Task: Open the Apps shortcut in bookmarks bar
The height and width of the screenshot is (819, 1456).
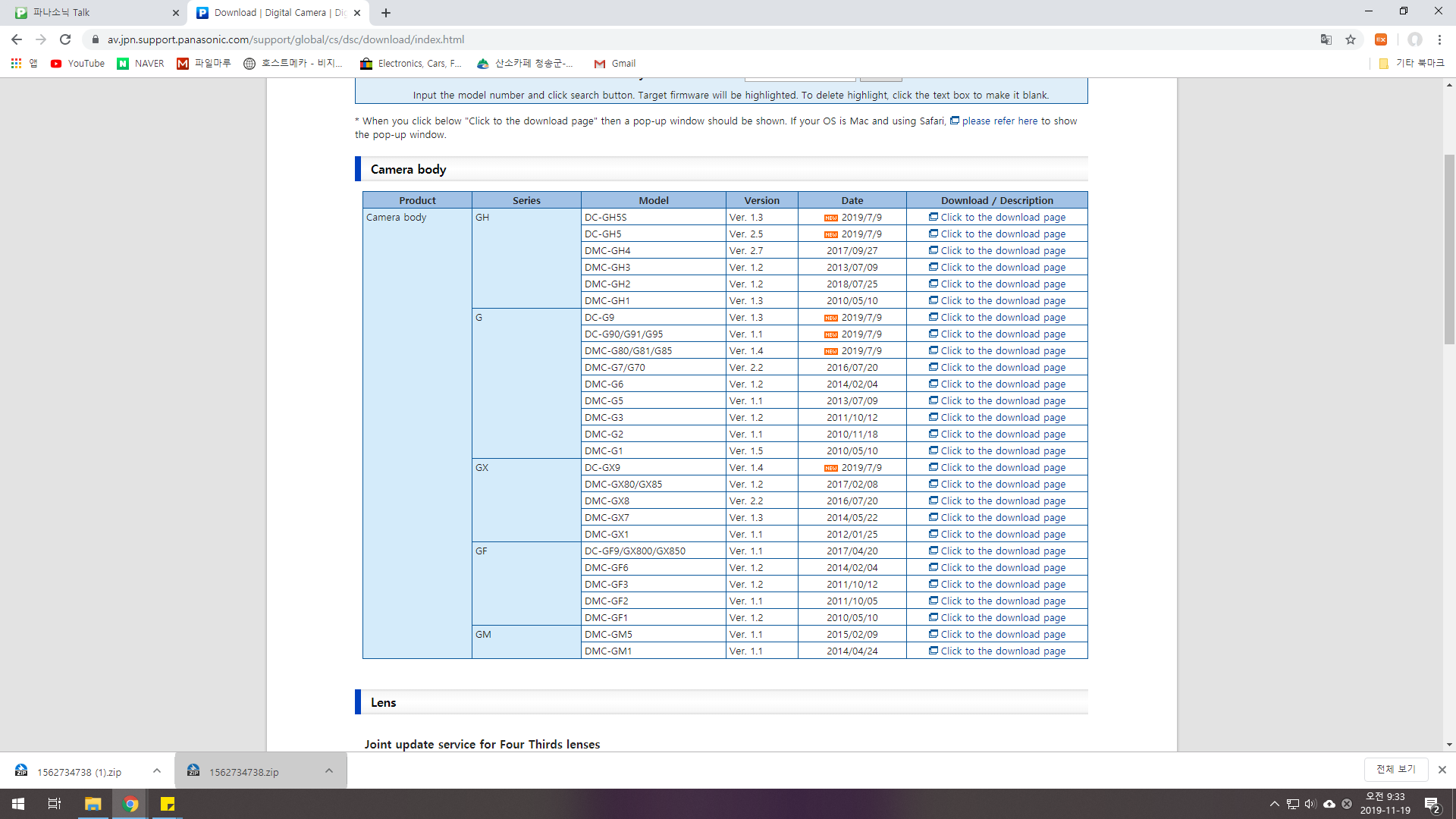Action: [x=24, y=64]
